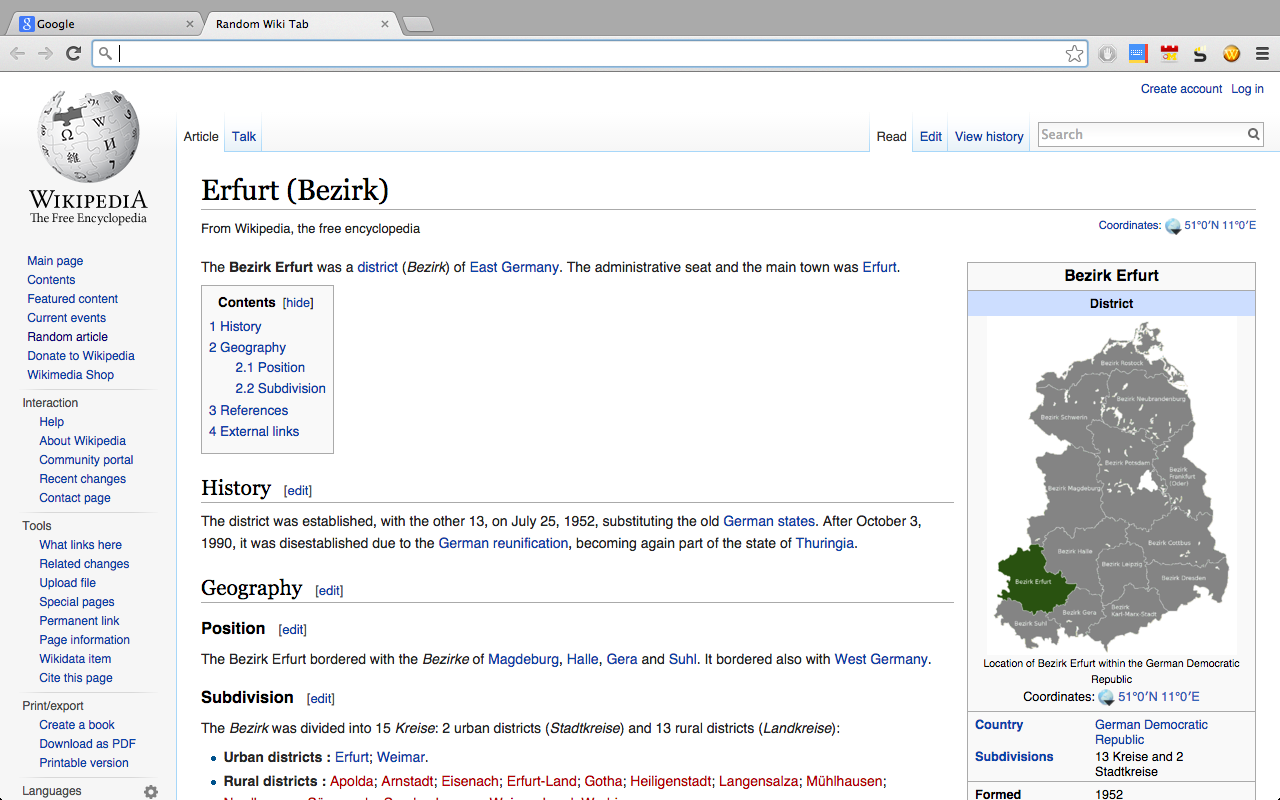Open the Chrome hamburger menu
This screenshot has height=800, width=1280.
[1262, 54]
